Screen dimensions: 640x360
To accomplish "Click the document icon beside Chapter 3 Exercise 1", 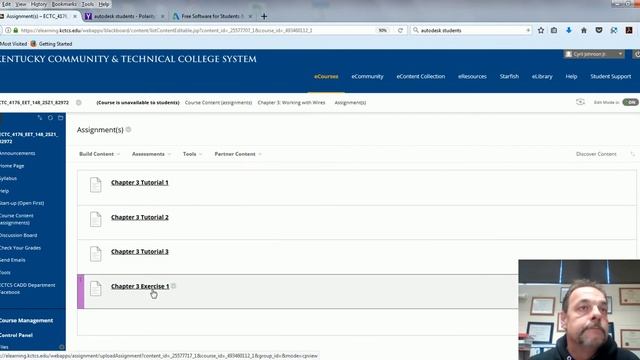I will (x=96, y=289).
